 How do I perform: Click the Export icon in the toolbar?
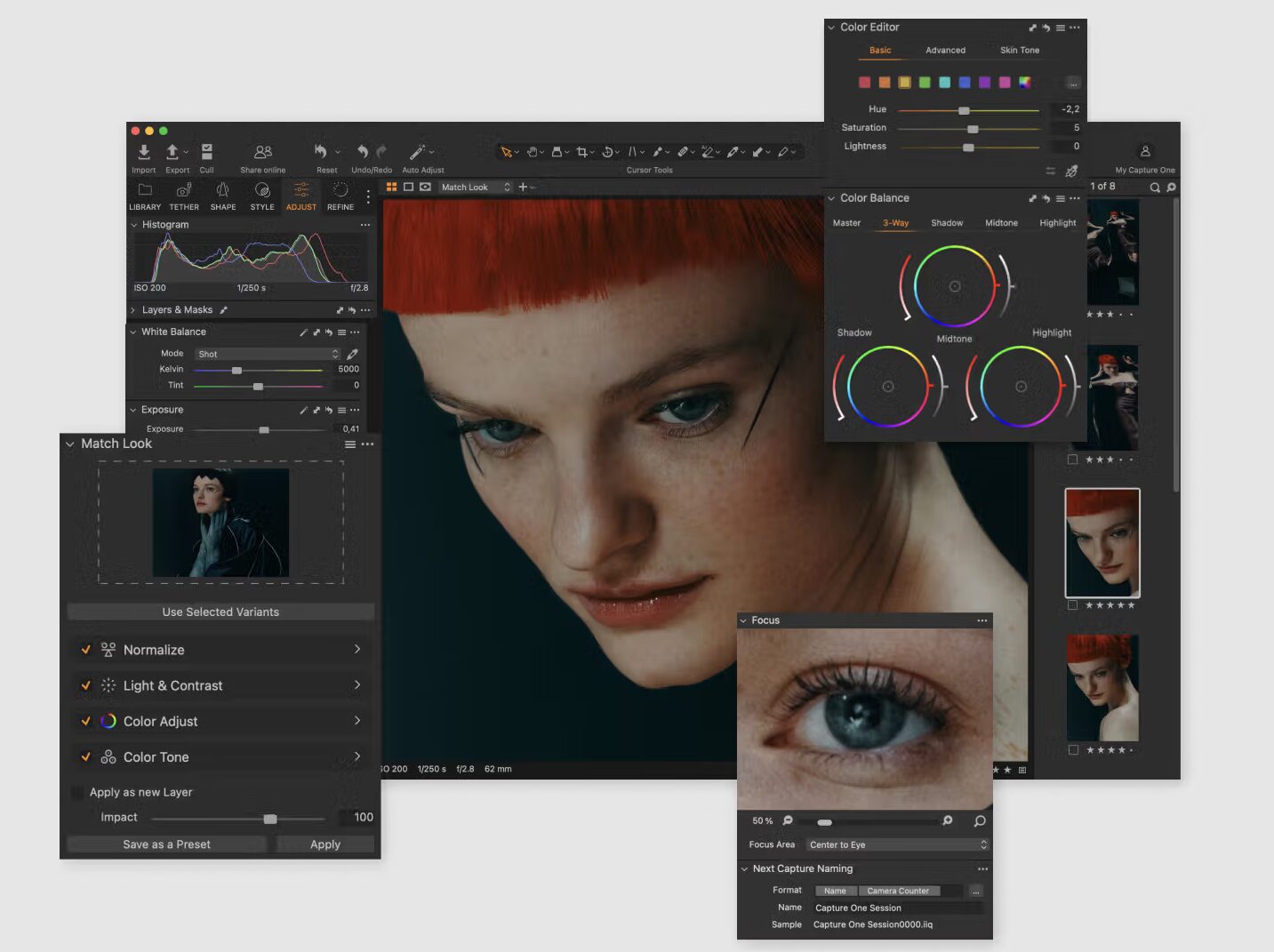pyautogui.click(x=173, y=153)
